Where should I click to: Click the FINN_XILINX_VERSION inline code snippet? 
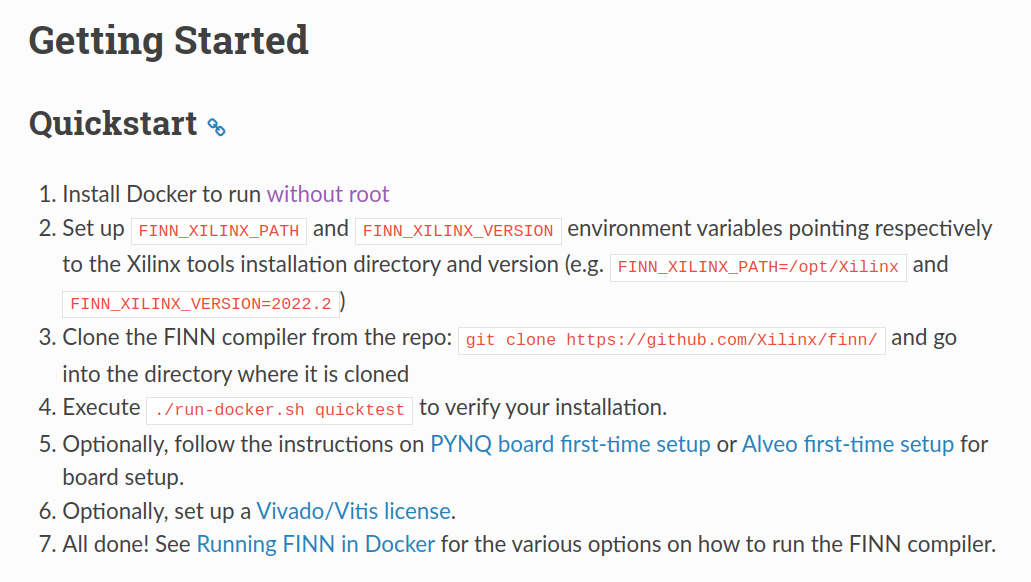tap(458, 230)
